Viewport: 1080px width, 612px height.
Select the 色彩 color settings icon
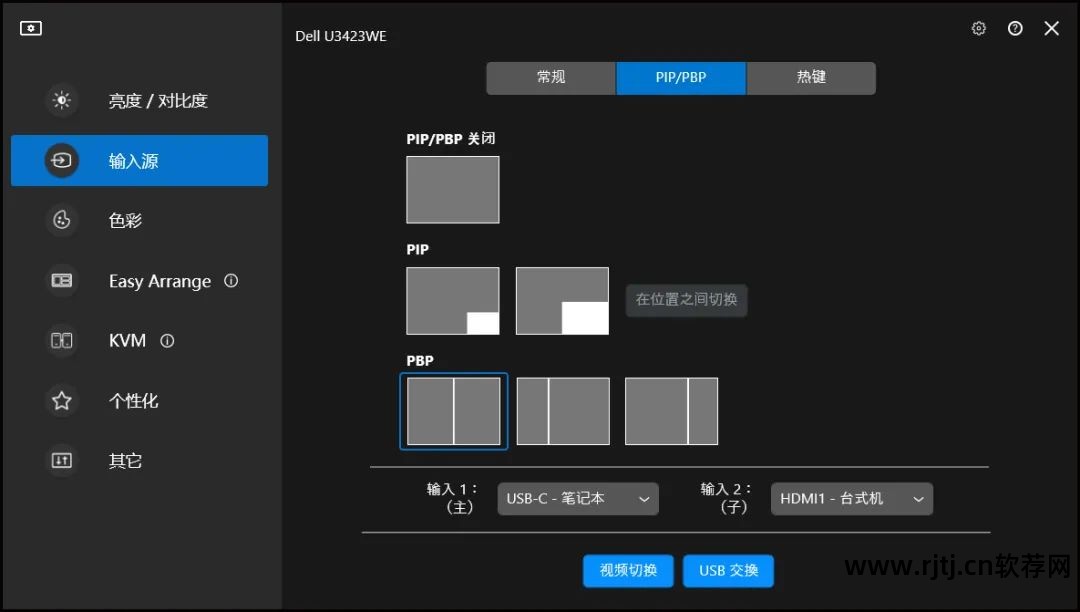point(61,220)
